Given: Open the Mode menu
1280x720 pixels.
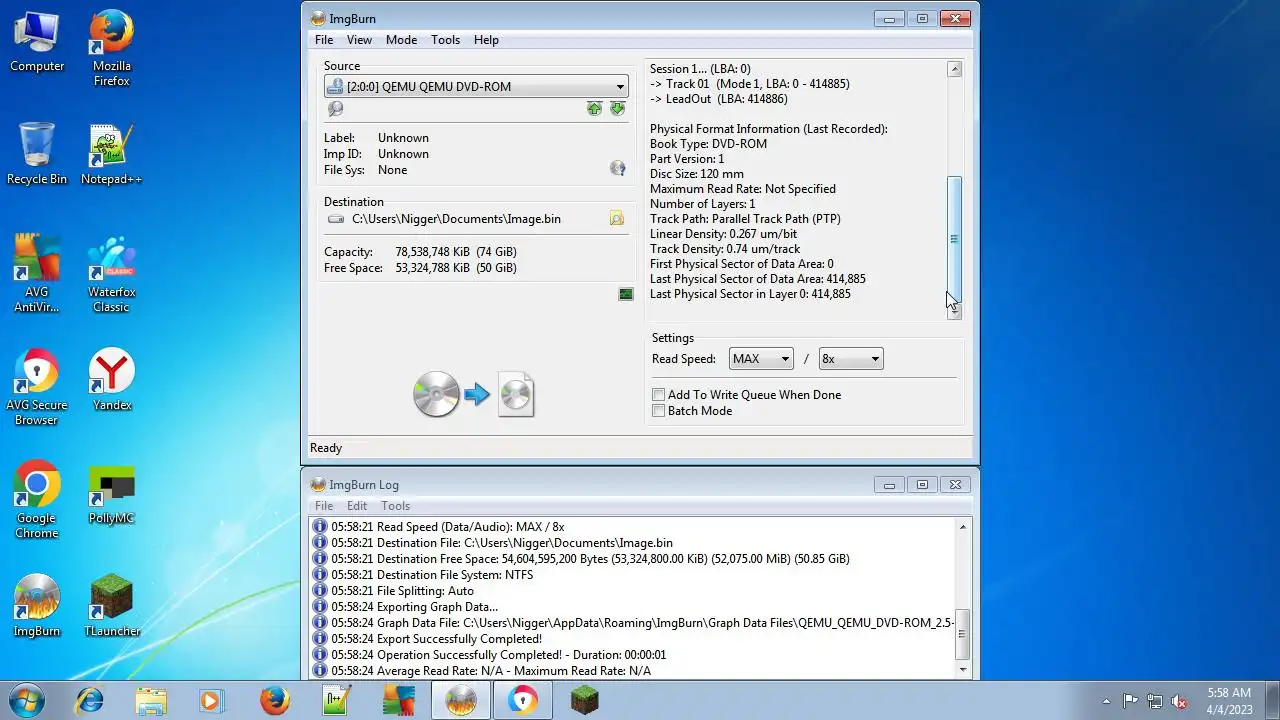Looking at the screenshot, I should click(401, 40).
